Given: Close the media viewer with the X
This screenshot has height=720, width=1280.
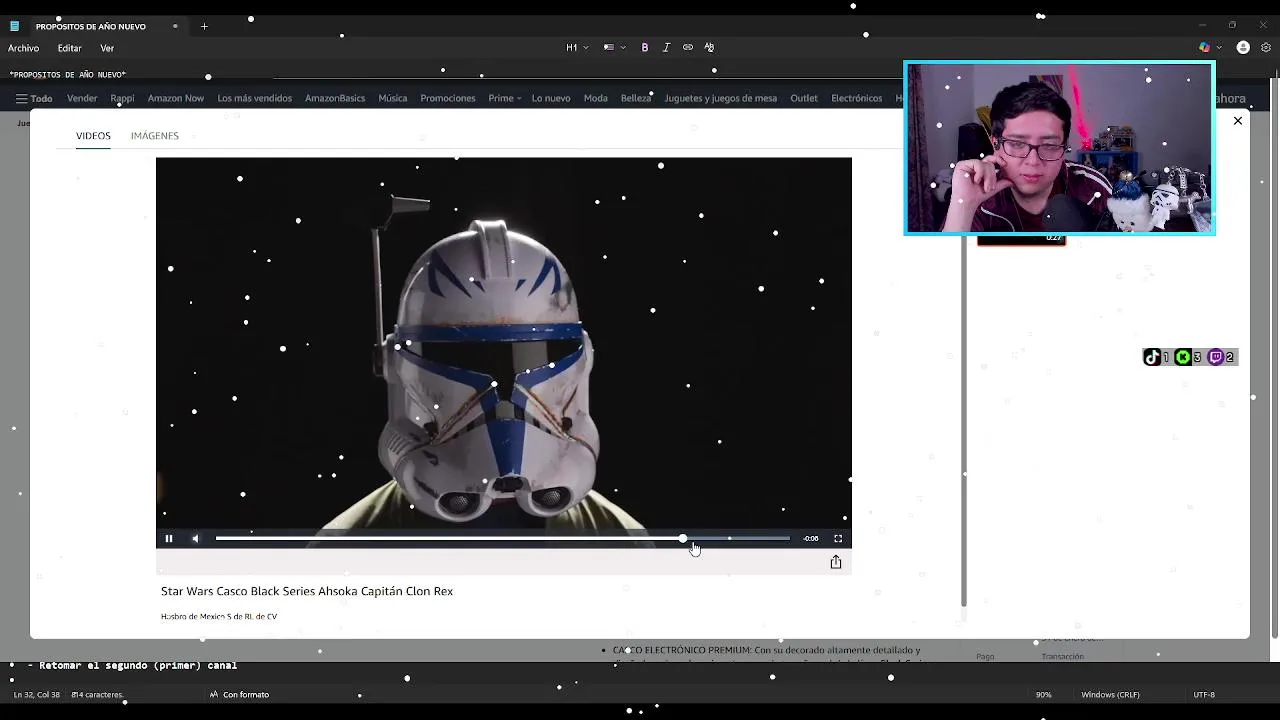Looking at the screenshot, I should pyautogui.click(x=1238, y=121).
